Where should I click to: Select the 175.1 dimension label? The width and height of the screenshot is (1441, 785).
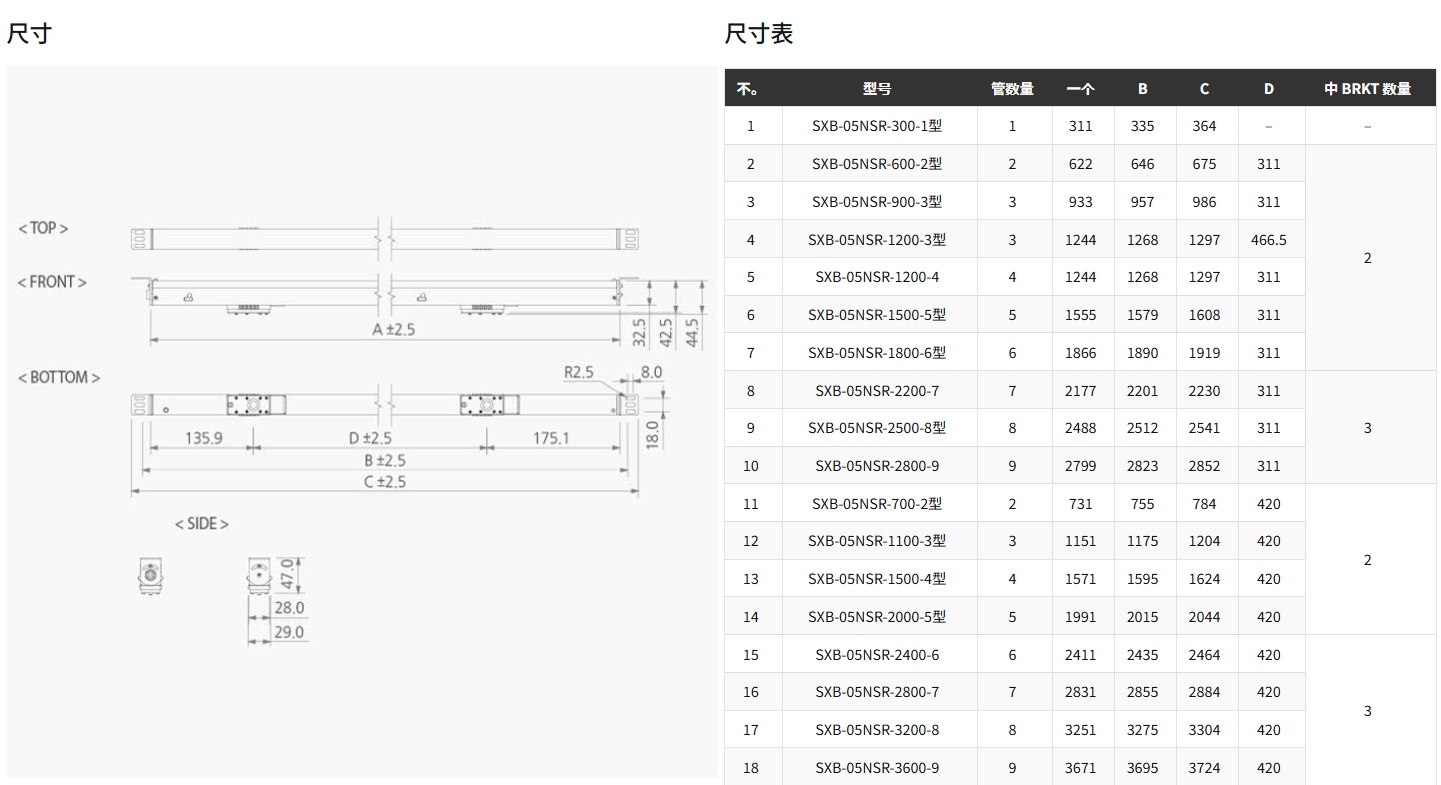click(x=550, y=438)
